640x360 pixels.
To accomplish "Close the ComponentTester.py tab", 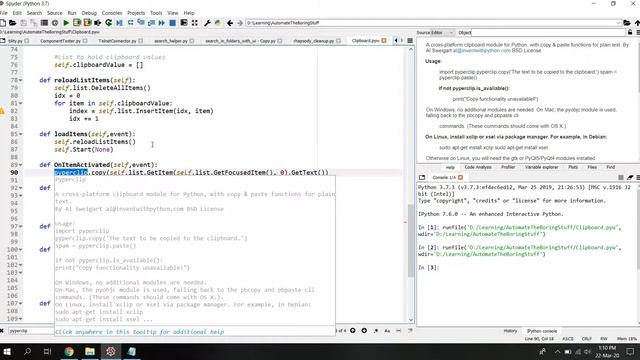I will point(85,41).
